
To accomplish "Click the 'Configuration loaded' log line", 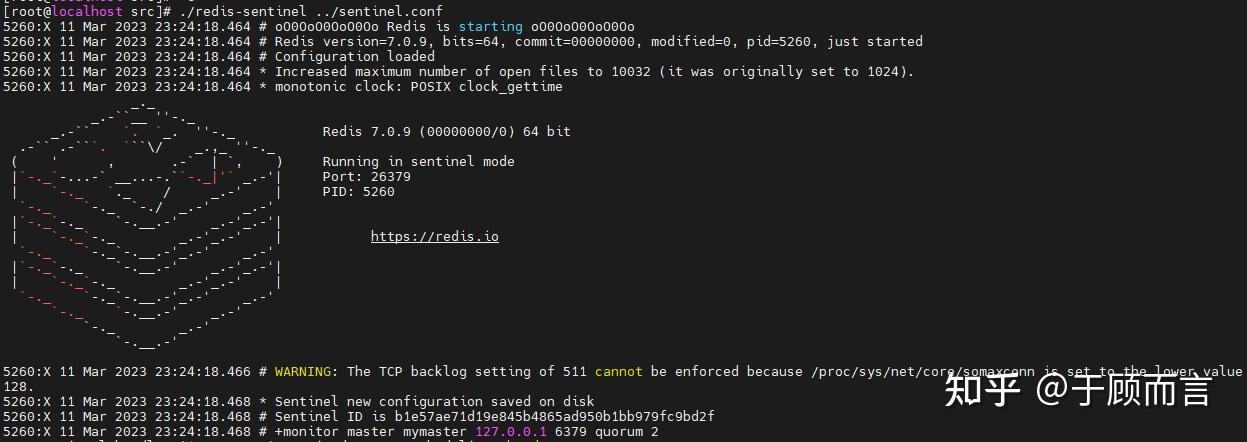I will click(x=355, y=57).
